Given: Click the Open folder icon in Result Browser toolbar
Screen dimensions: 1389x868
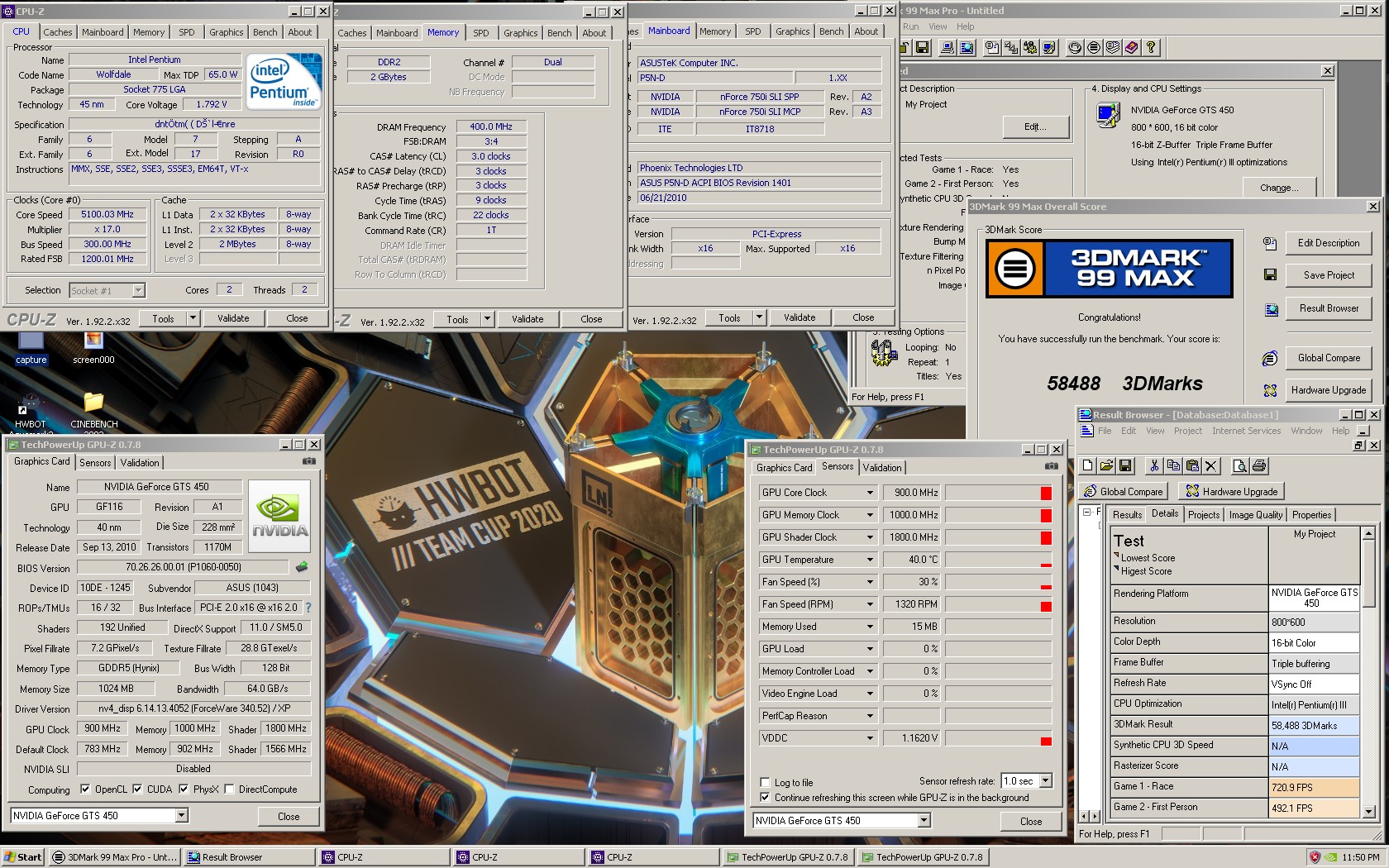Looking at the screenshot, I should coord(1106,466).
